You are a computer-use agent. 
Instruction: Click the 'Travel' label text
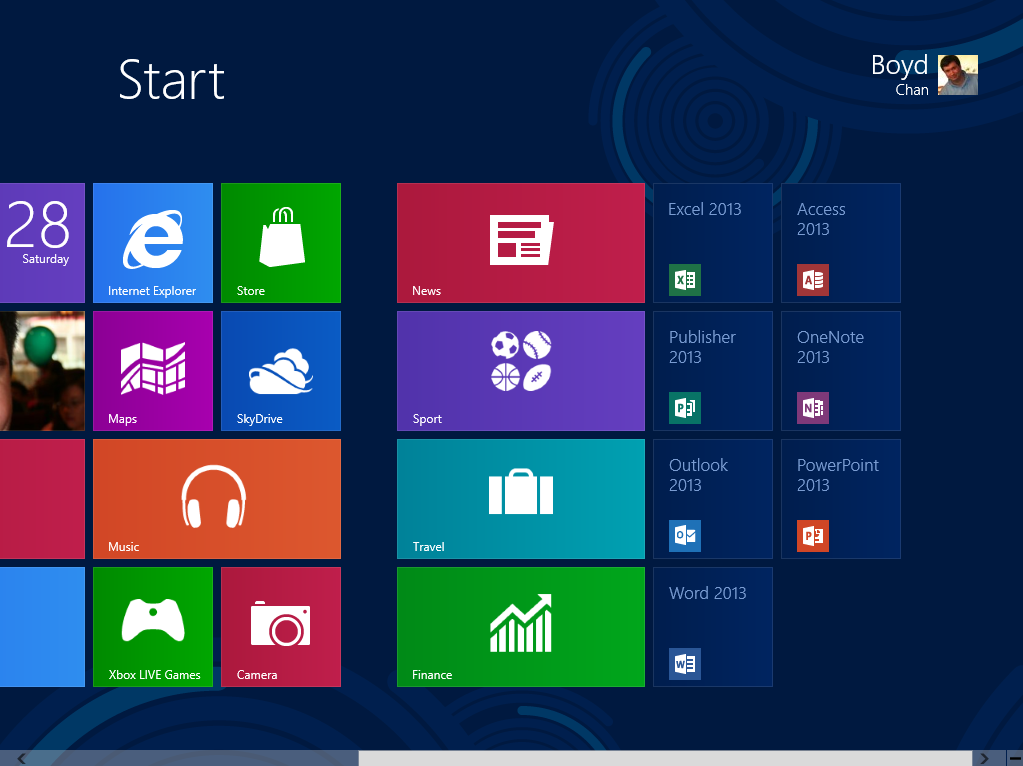click(428, 547)
